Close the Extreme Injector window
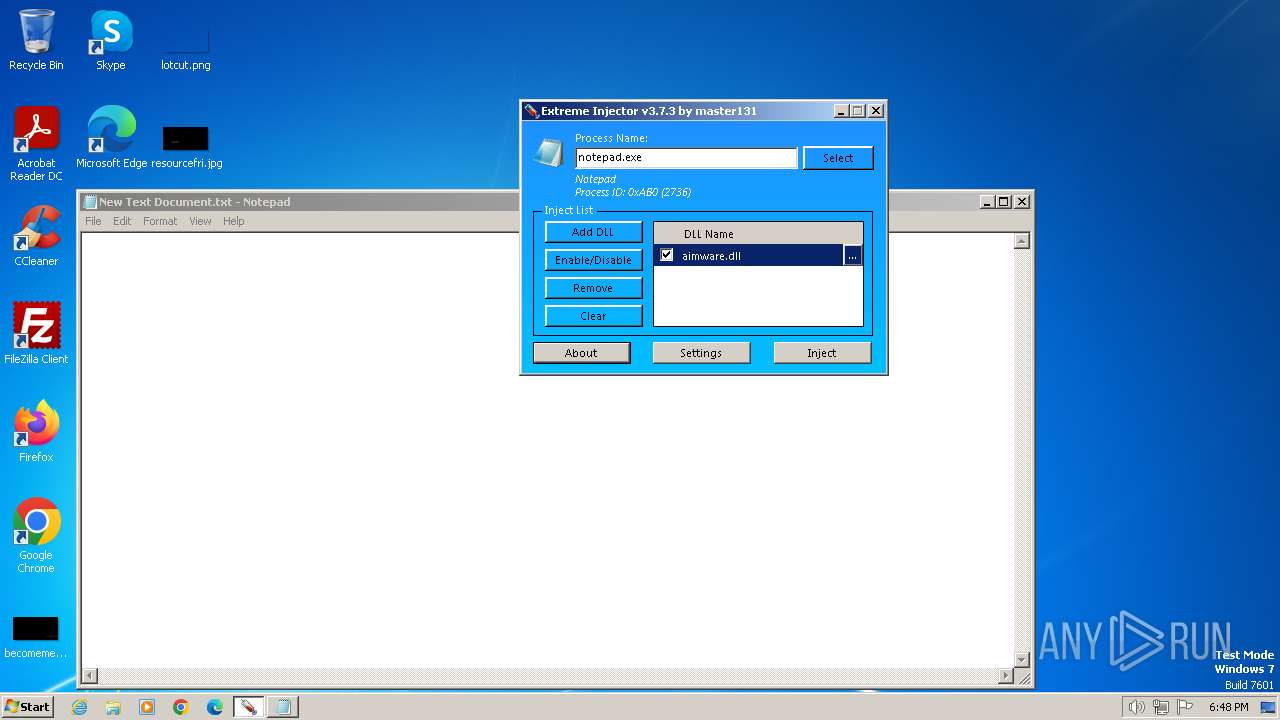The height and width of the screenshot is (720, 1280). pyautogui.click(x=876, y=111)
